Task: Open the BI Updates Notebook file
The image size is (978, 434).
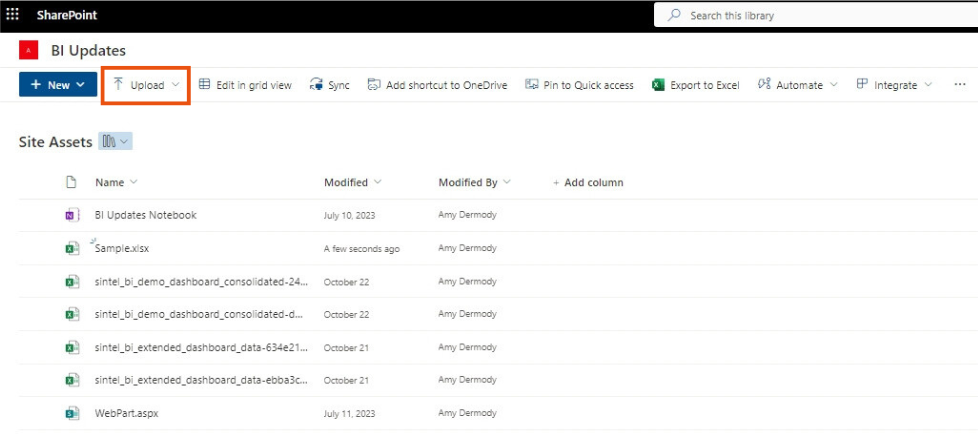Action: click(x=145, y=215)
